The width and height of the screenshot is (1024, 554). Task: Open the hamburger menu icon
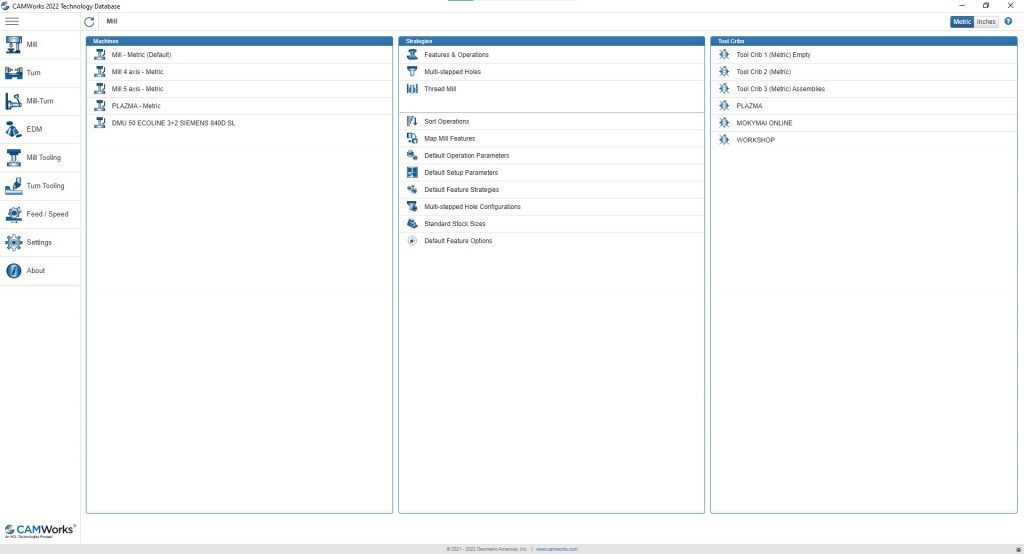[12, 22]
